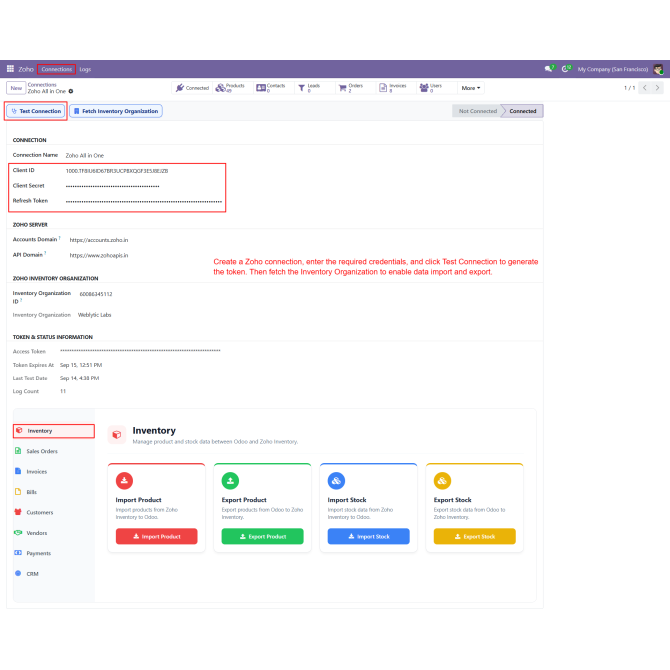Viewport: 670px width, 670px height.
Task: Click the yellow Export Stock circle icon
Action: [442, 481]
